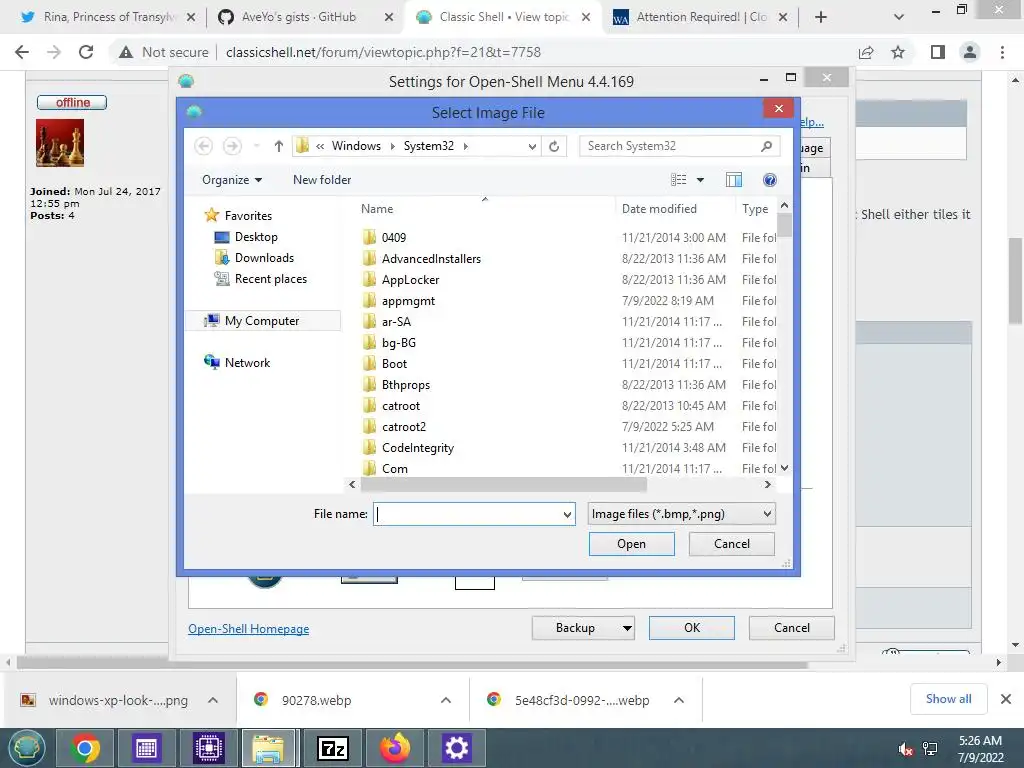Select the AdvancedInstallers folder
Image resolution: width=1024 pixels, height=768 pixels.
click(431, 259)
